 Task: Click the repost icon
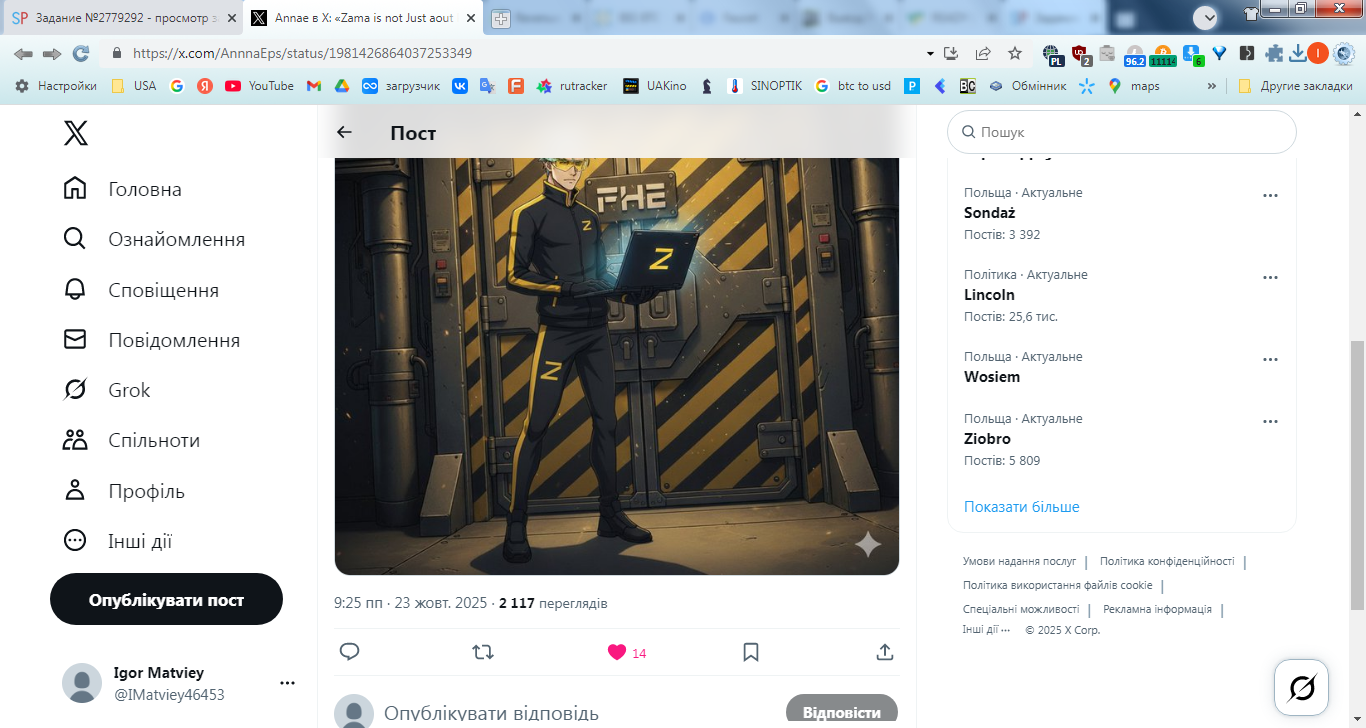(x=483, y=652)
